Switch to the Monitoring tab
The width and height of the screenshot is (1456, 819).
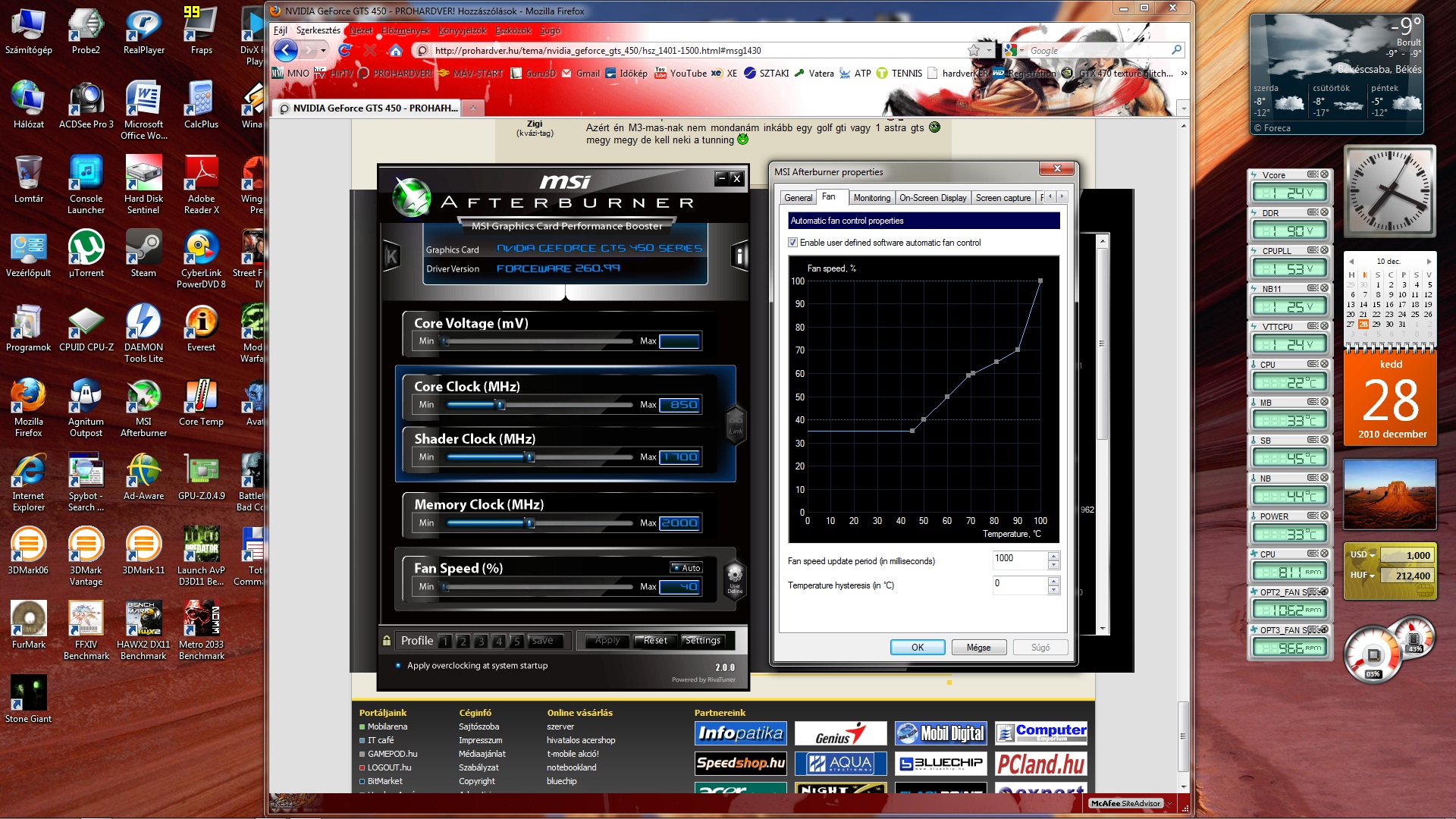(x=872, y=198)
